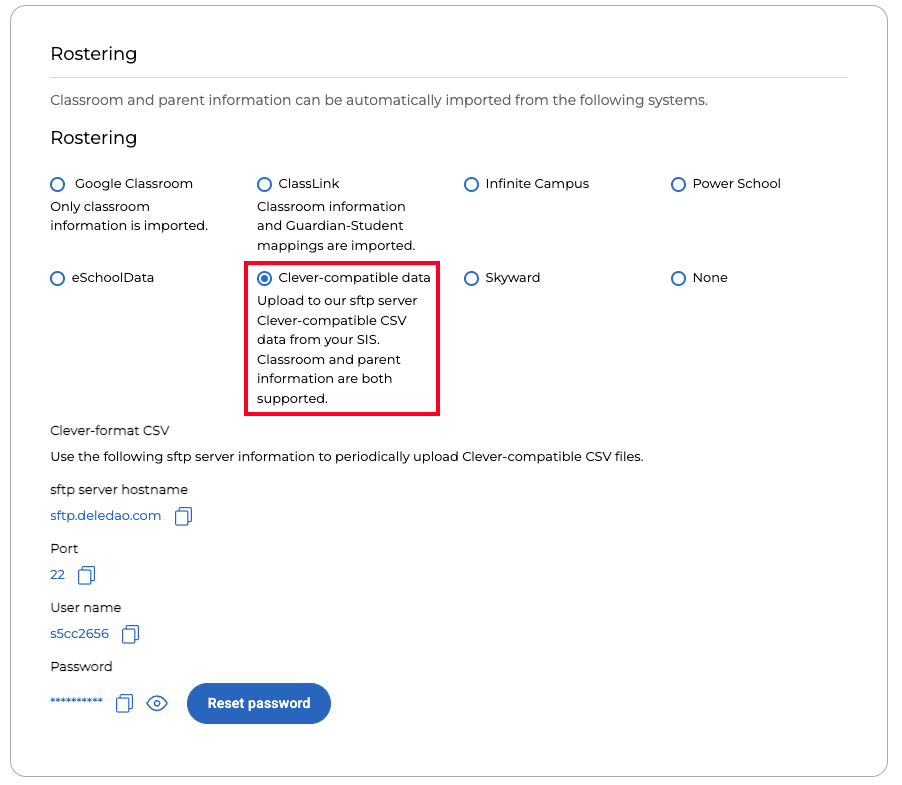The image size is (902, 785).
Task: Select Clever-compatible data radio button
Action: click(x=265, y=279)
